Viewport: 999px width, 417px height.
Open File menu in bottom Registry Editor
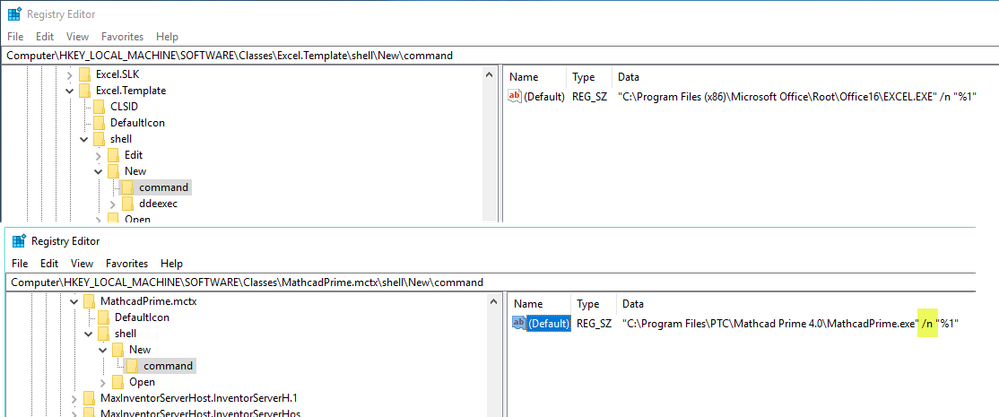[20, 263]
